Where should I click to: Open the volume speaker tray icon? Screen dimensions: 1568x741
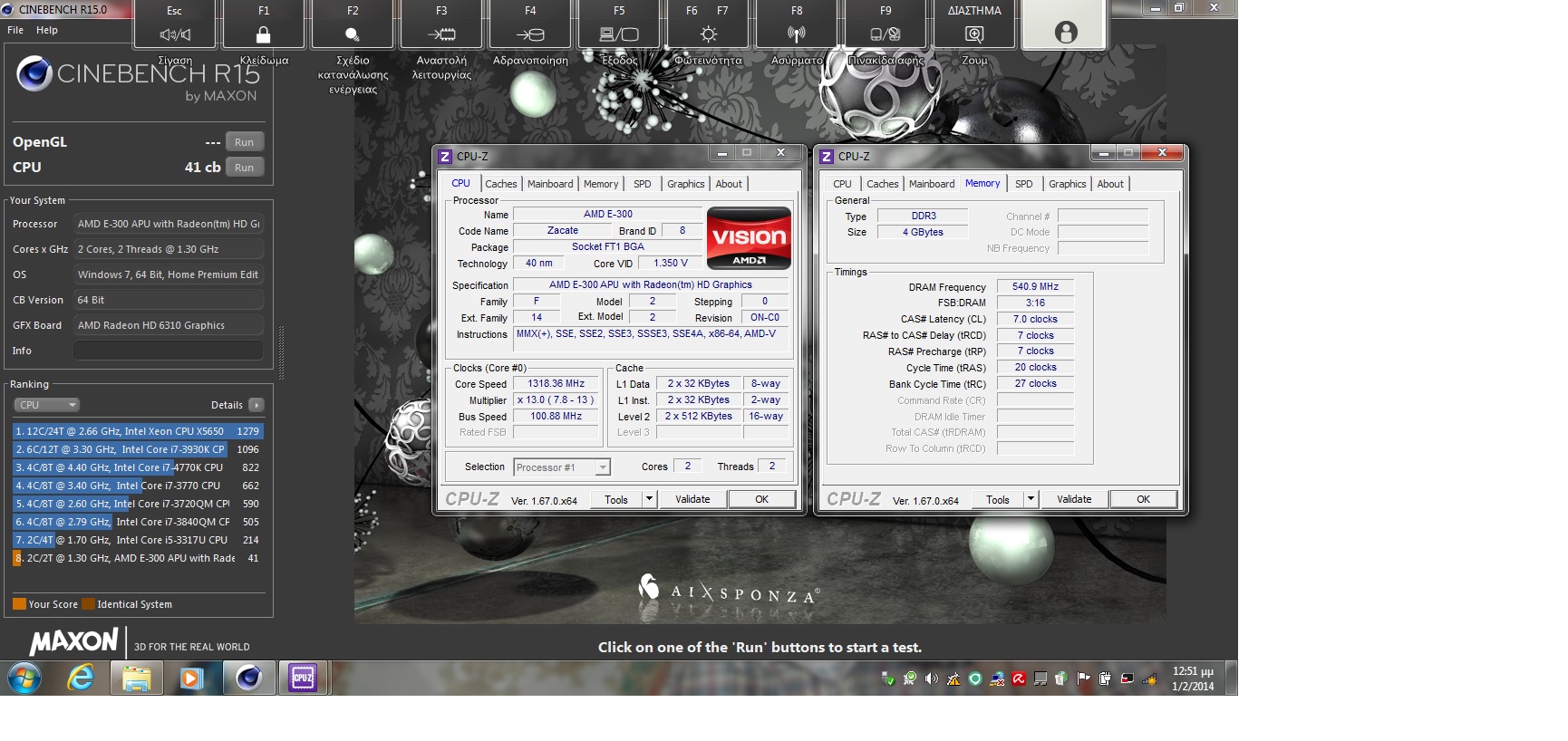(932, 678)
